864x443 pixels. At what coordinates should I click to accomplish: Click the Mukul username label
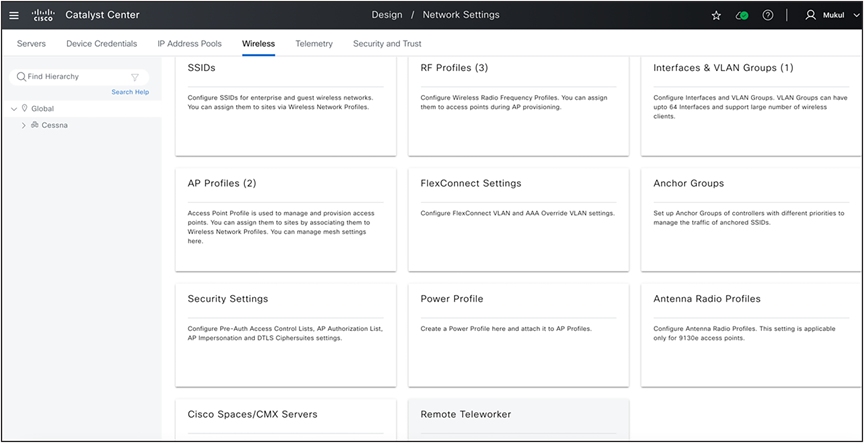833,15
